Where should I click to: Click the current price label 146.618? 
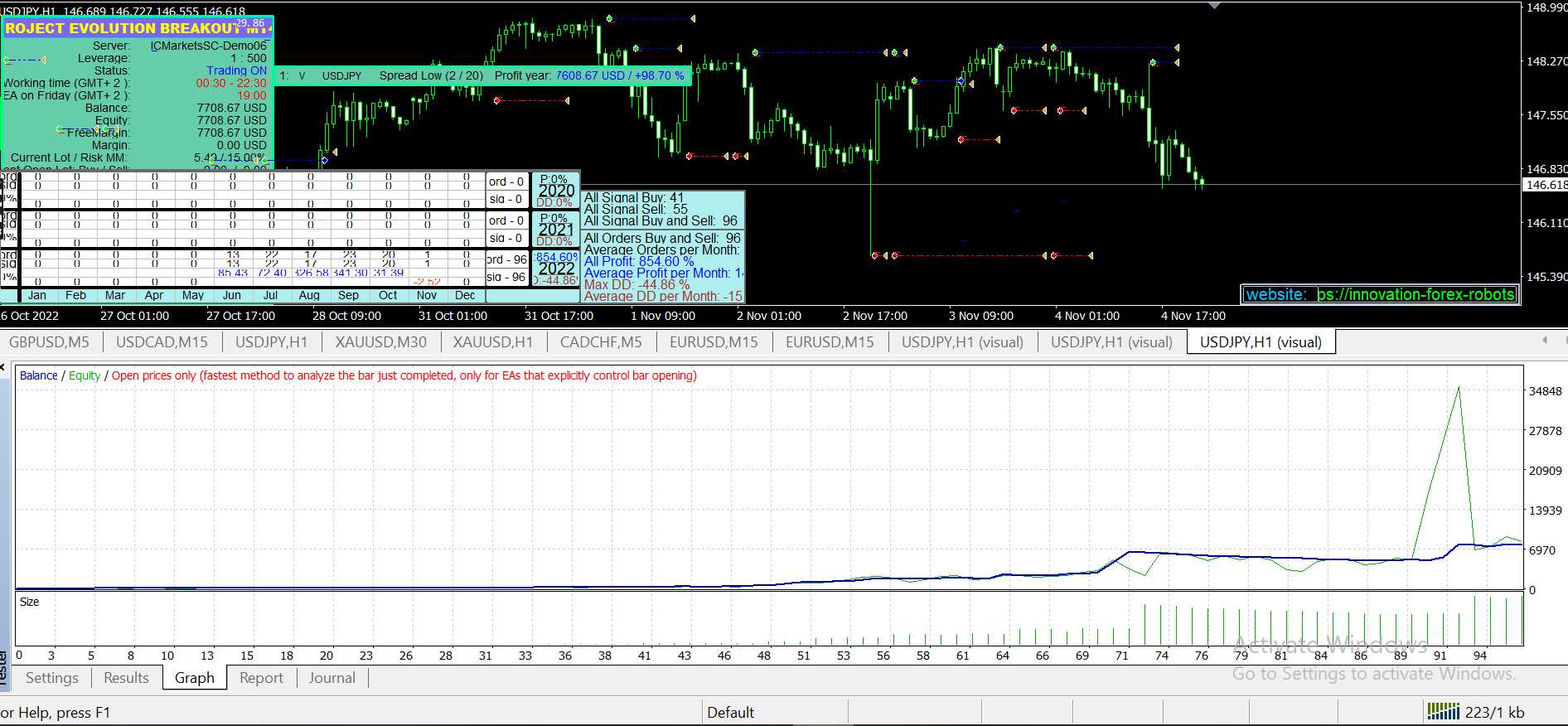(1546, 185)
